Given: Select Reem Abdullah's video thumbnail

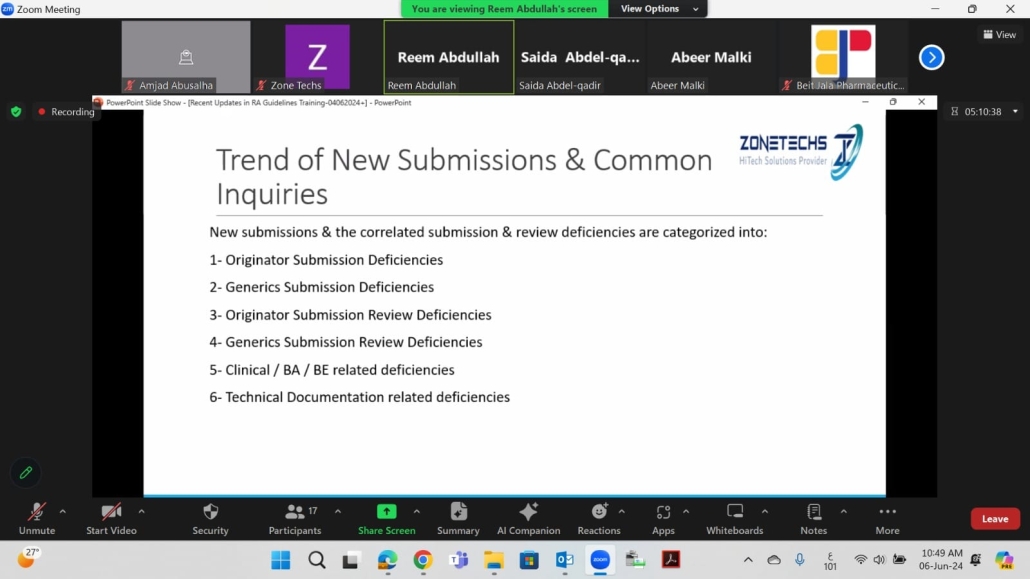Looking at the screenshot, I should (448, 58).
